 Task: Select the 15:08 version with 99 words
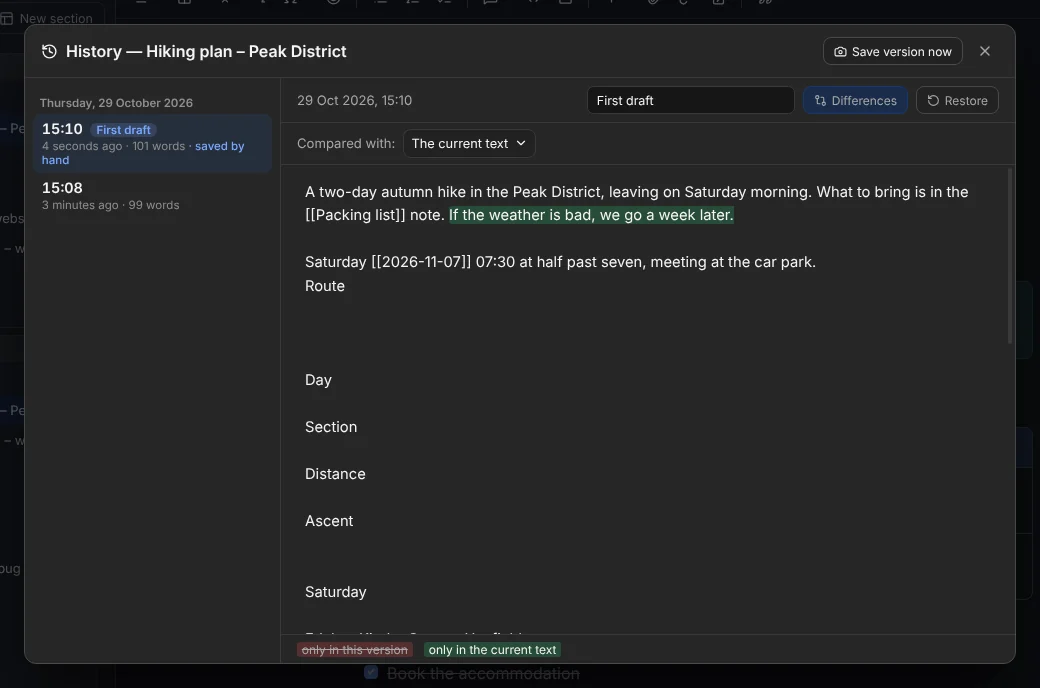point(153,196)
